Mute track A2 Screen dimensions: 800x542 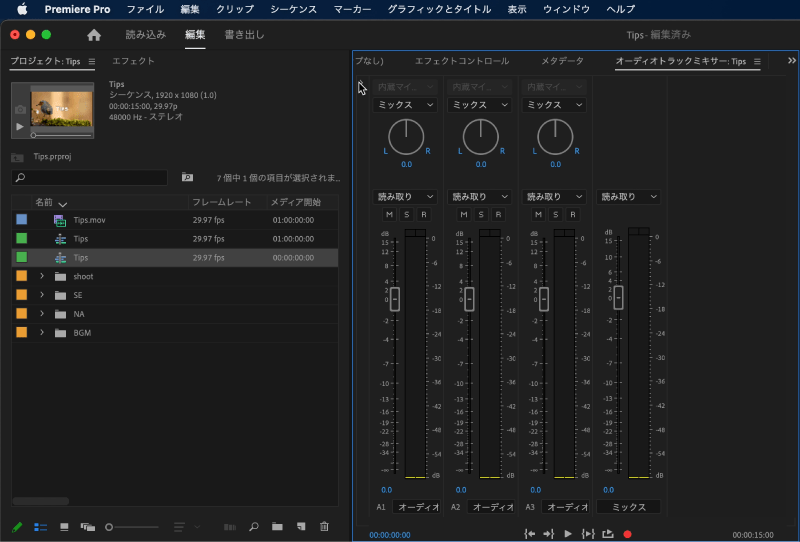(464, 214)
